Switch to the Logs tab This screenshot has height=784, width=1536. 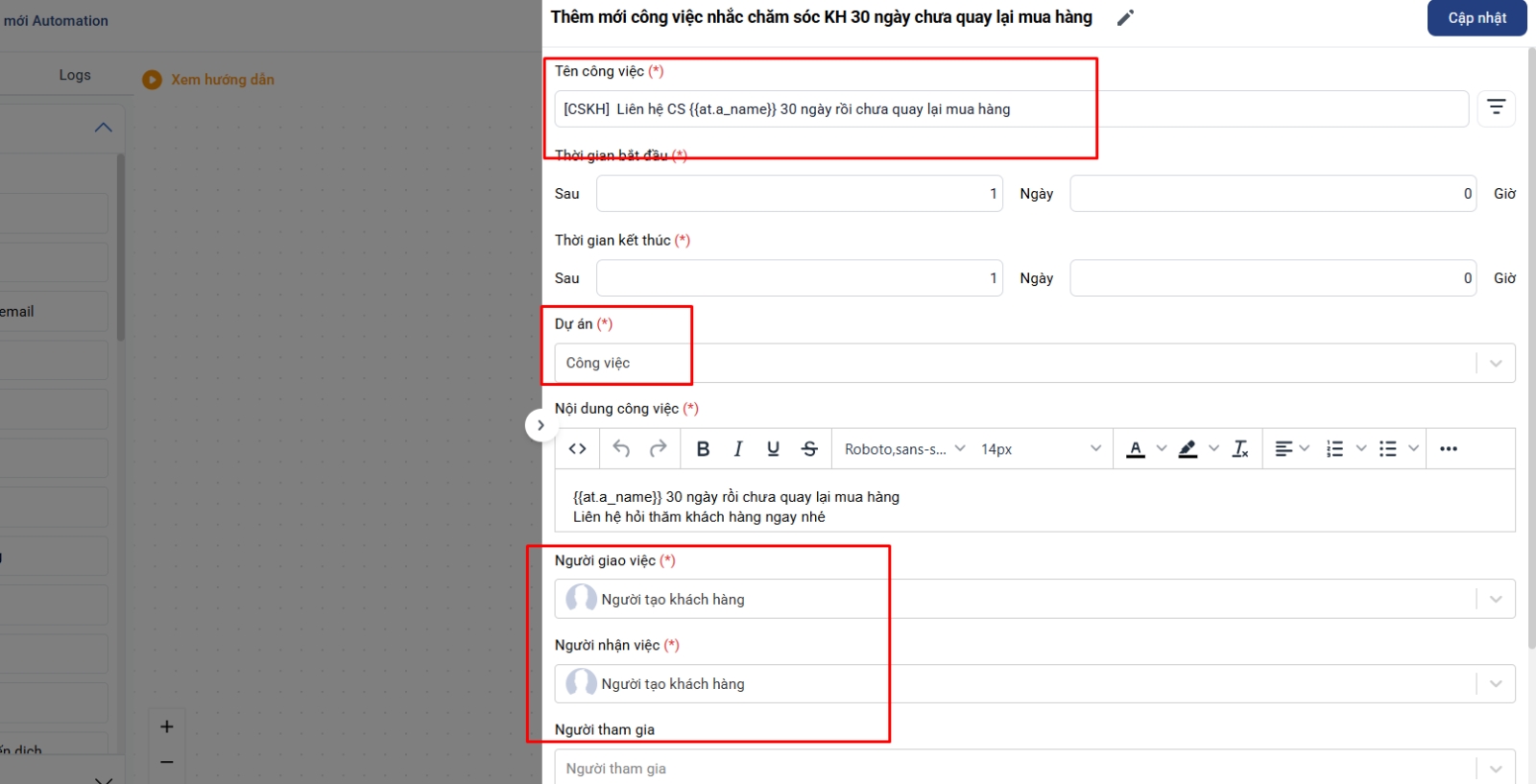[75, 75]
